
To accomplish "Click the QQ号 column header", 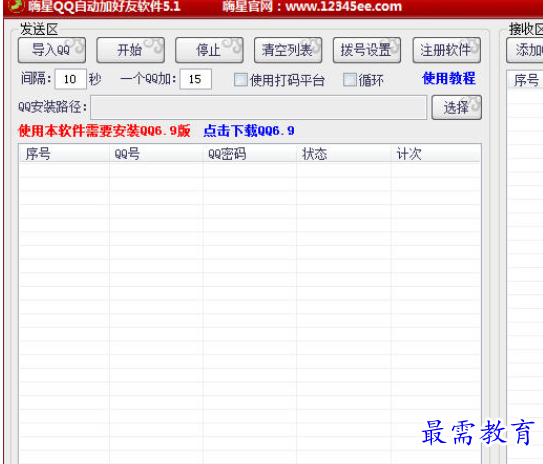I will pos(156,154).
